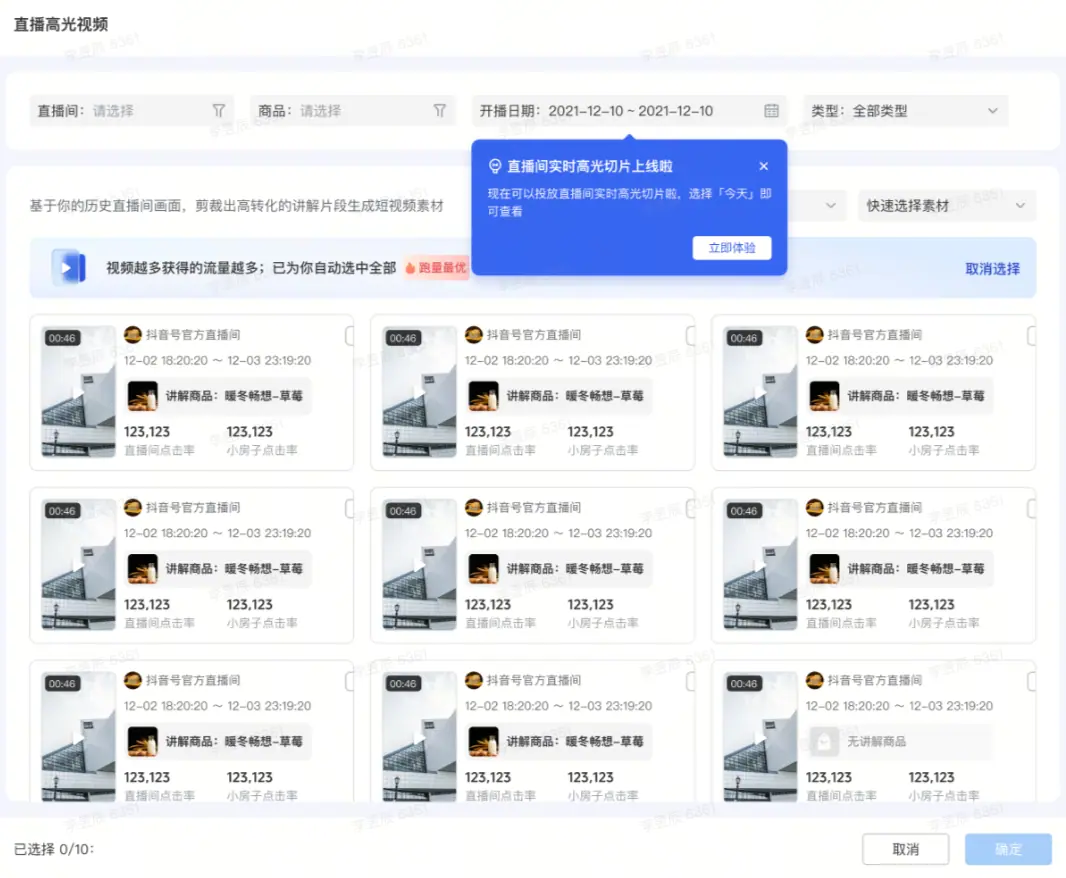1066x878 pixels.
Task: Select the checkbox on the second-row left card
Action: (x=350, y=508)
